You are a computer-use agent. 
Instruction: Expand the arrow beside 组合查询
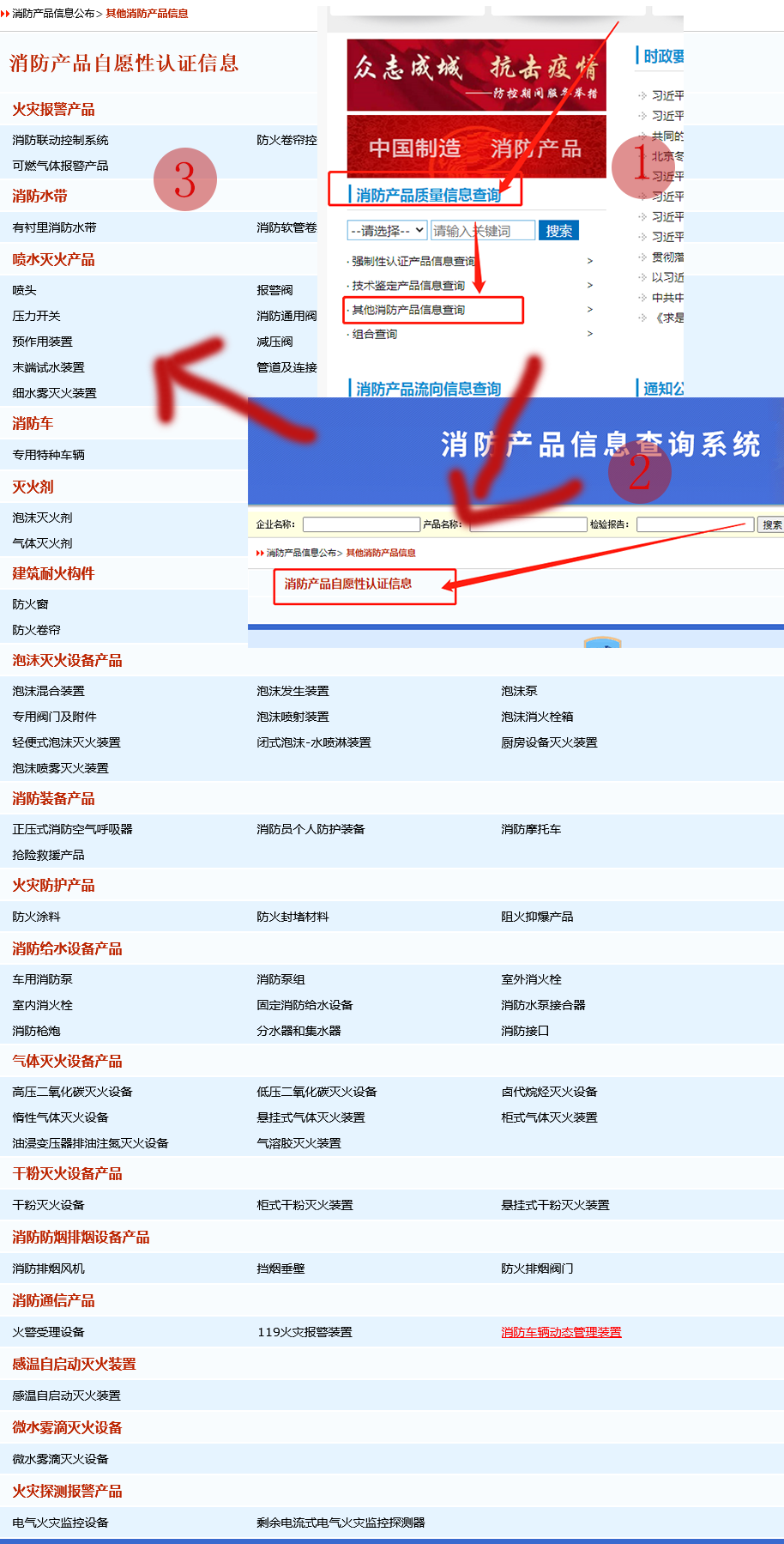[589, 334]
